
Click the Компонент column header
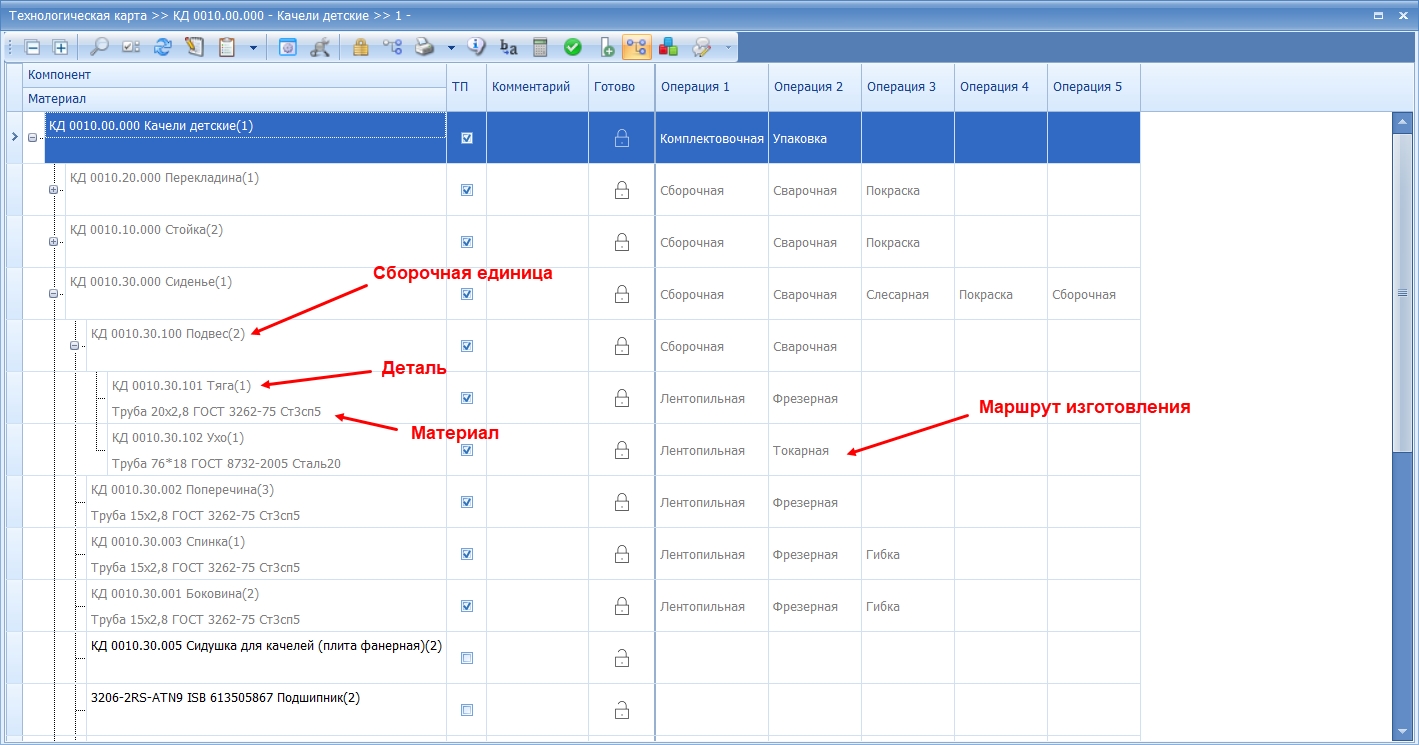point(234,75)
